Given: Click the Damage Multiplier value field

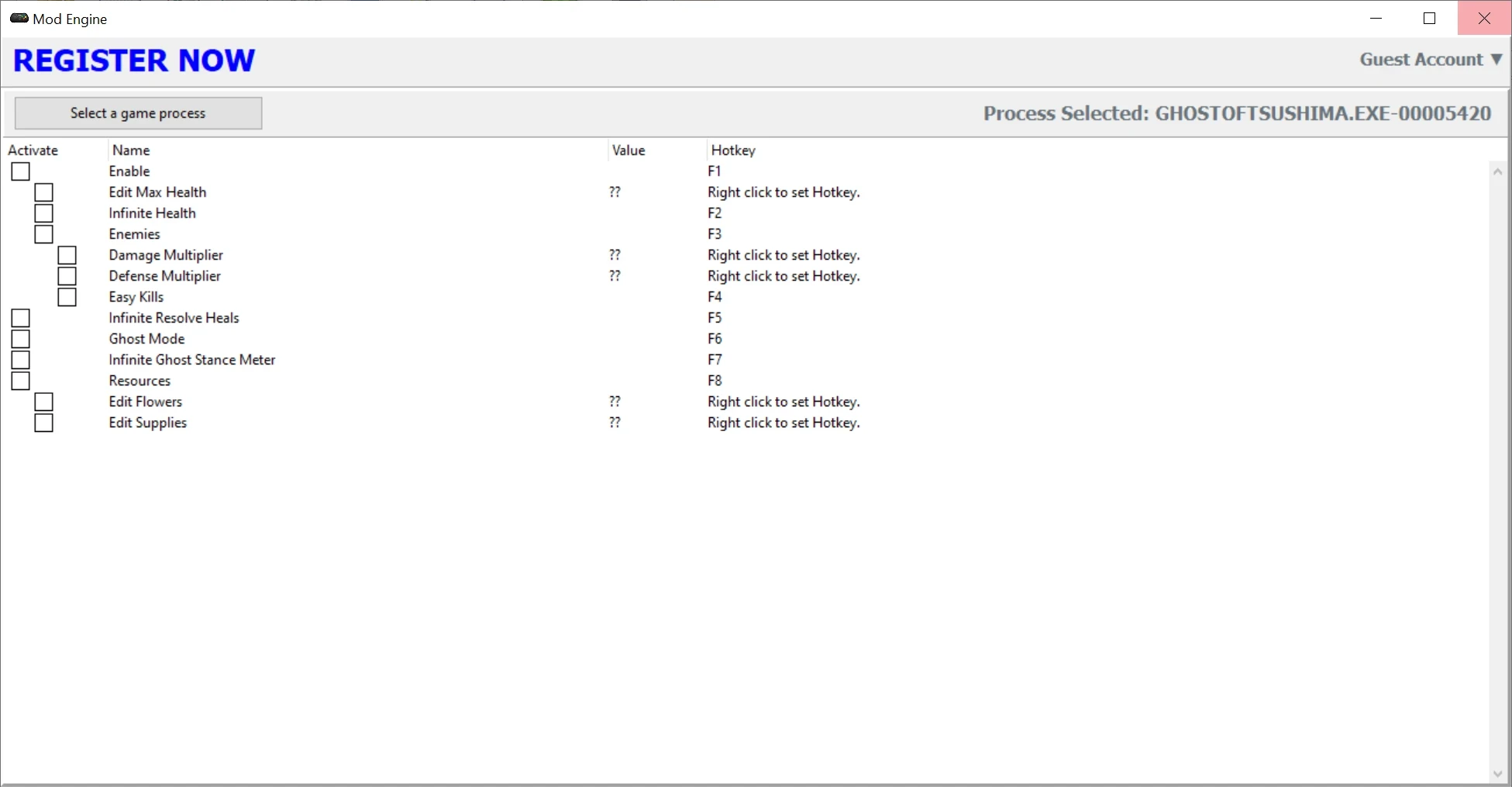Looking at the screenshot, I should coord(615,255).
